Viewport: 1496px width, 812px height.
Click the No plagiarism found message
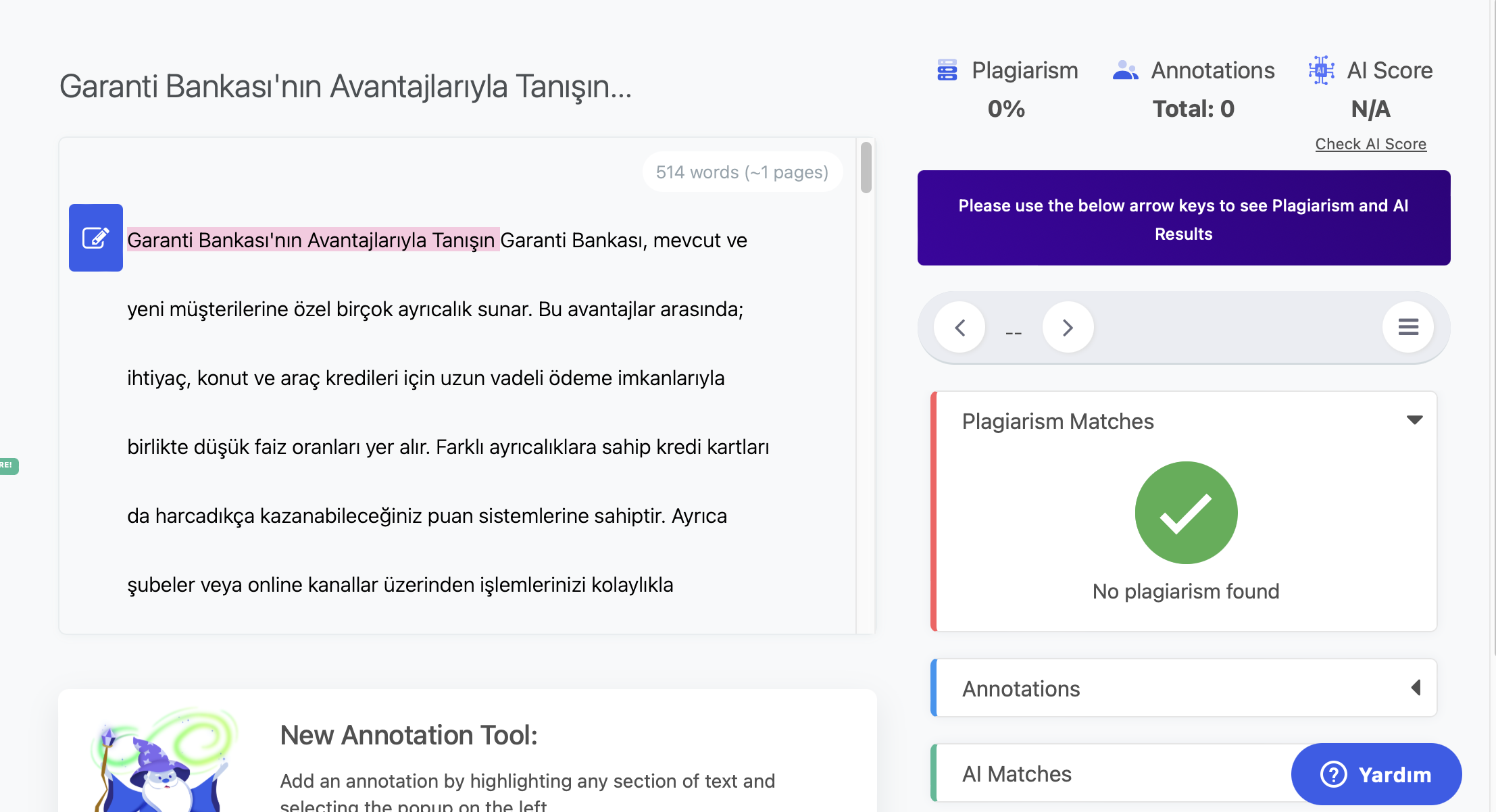click(1186, 591)
